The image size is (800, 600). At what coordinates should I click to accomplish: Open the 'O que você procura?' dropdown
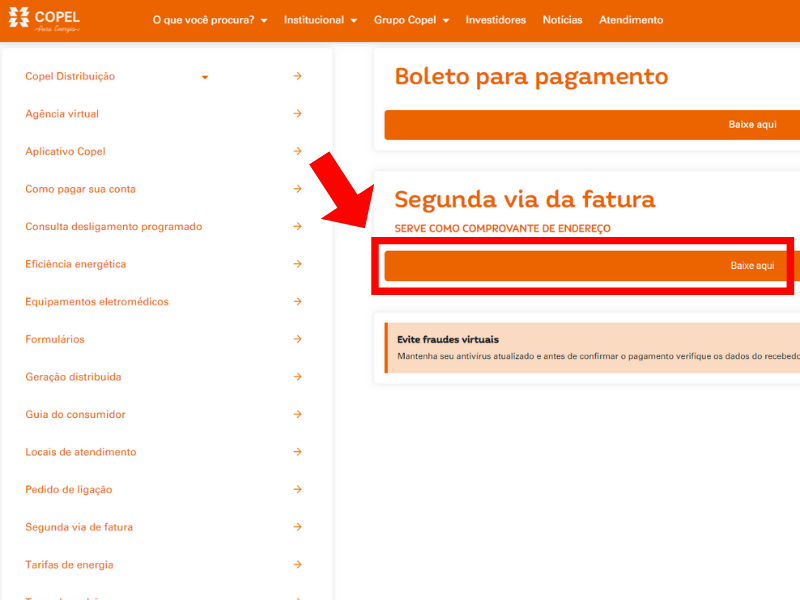click(209, 20)
